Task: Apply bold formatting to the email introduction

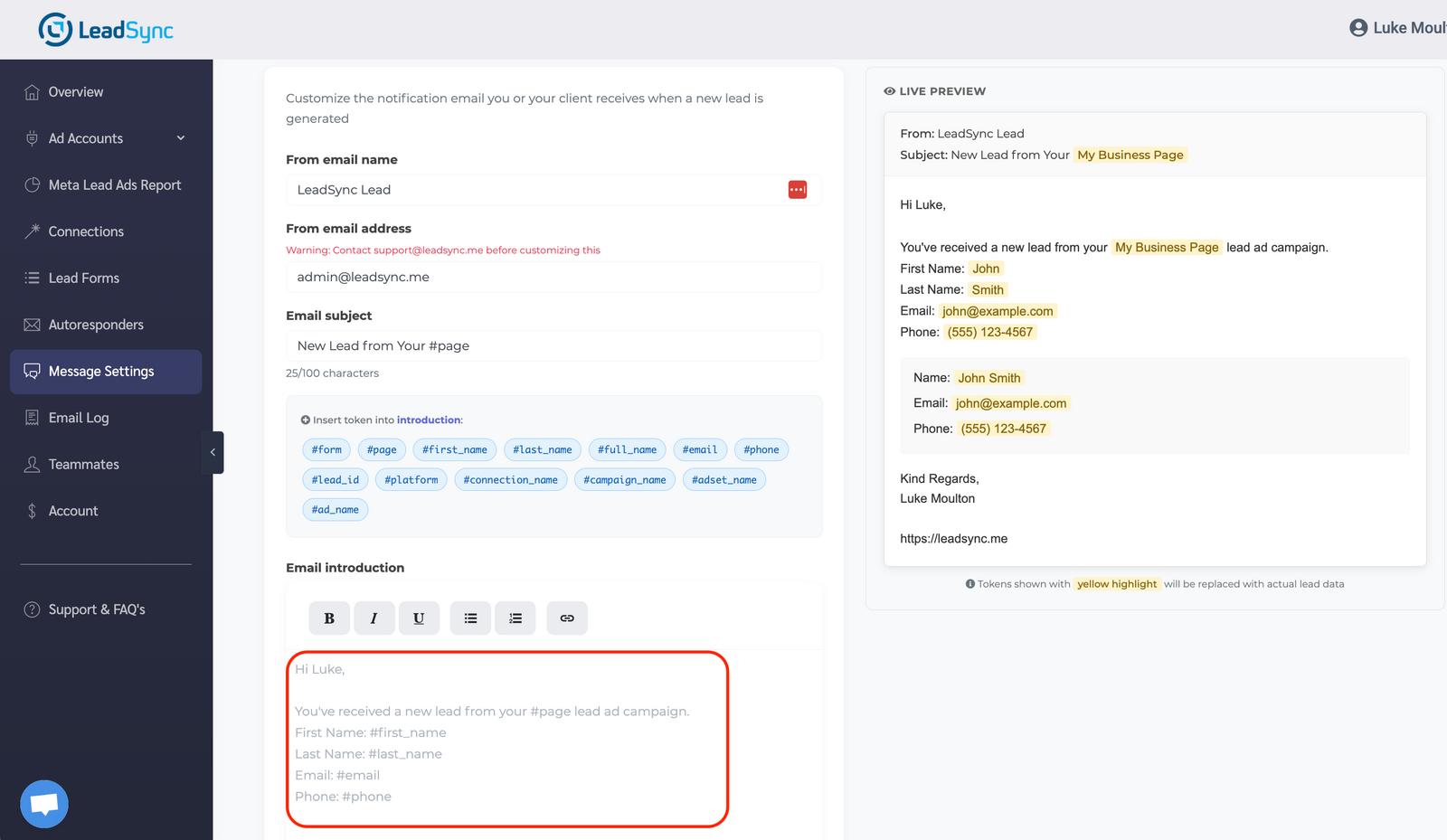Action: tap(329, 618)
